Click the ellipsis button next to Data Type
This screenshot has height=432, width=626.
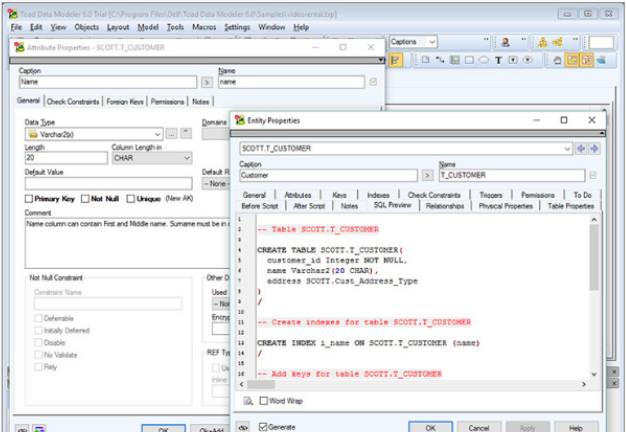click(171, 134)
